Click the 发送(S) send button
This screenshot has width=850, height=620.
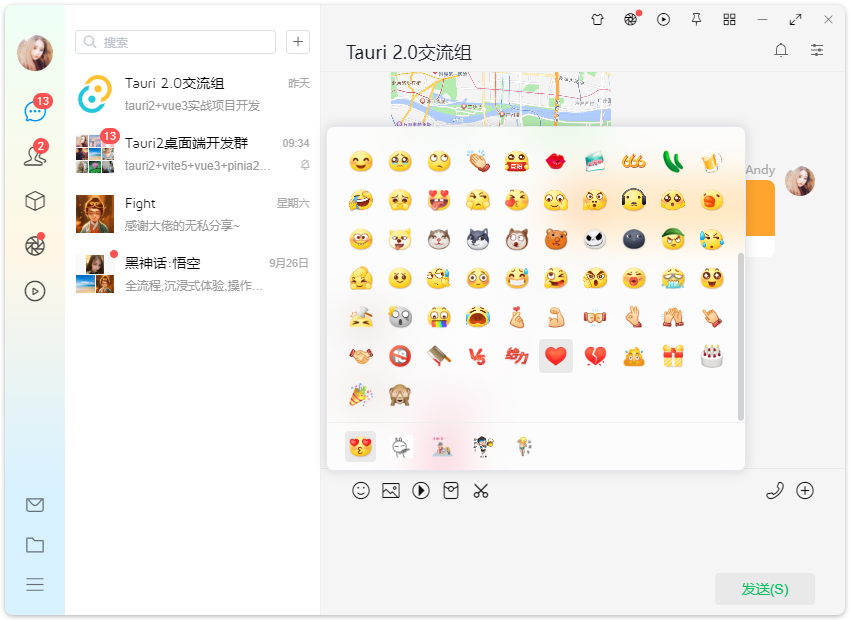[764, 589]
